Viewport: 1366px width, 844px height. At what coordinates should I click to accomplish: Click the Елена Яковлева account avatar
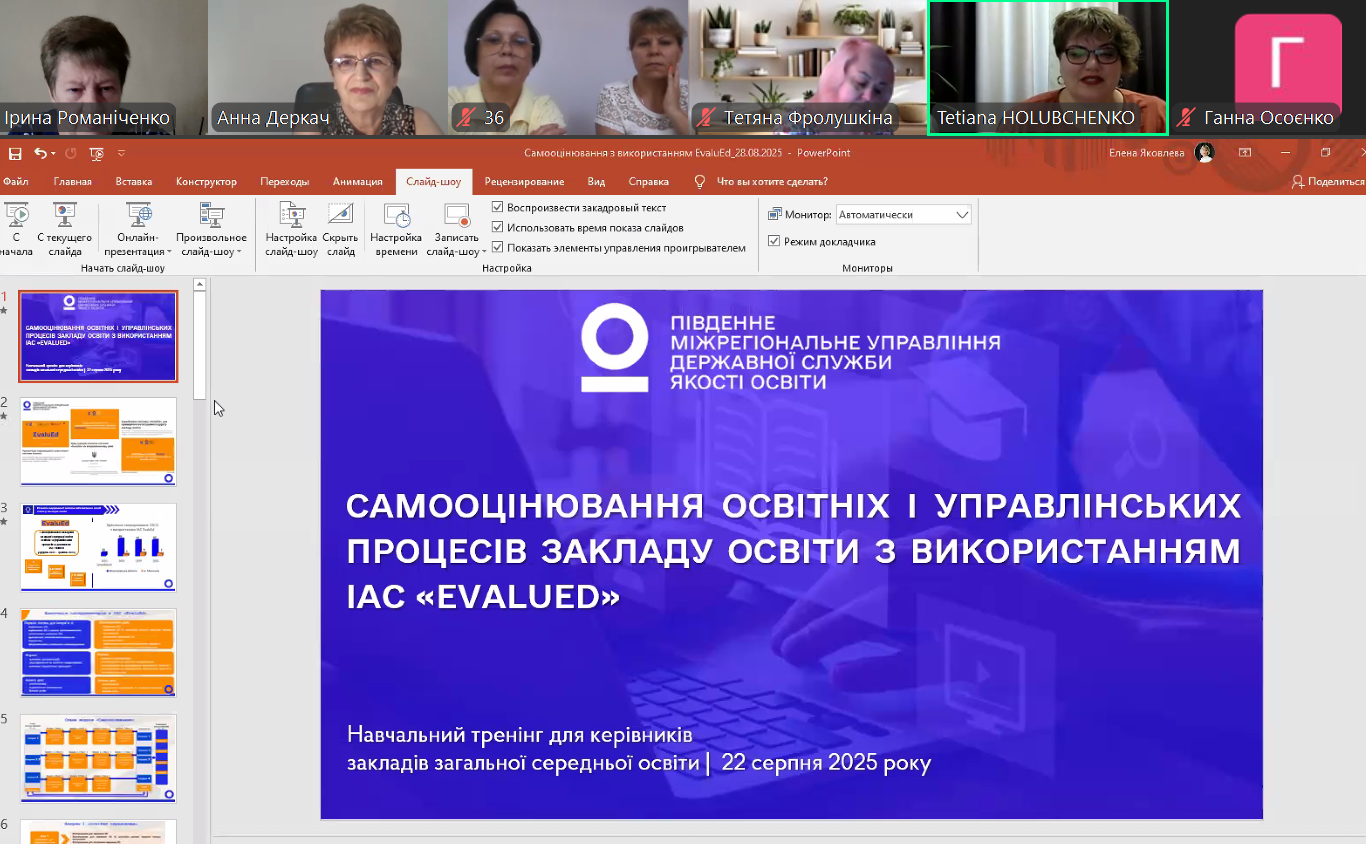click(x=1205, y=153)
